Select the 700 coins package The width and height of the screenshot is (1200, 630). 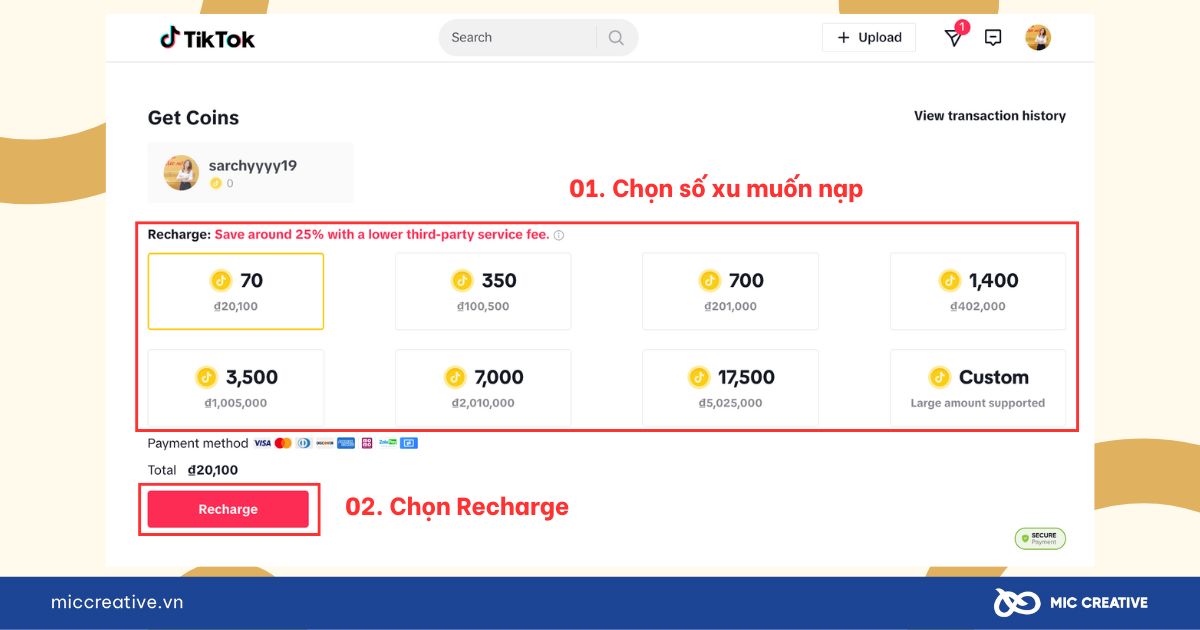730,291
